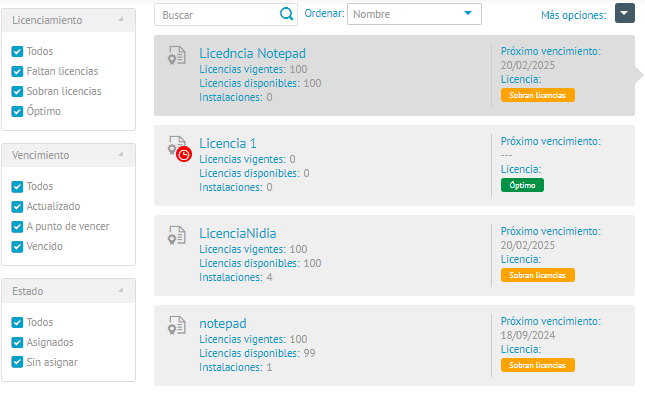The width and height of the screenshot is (645, 395).
Task: Click the 18/09/2024 expiry date
Action: tap(528, 335)
